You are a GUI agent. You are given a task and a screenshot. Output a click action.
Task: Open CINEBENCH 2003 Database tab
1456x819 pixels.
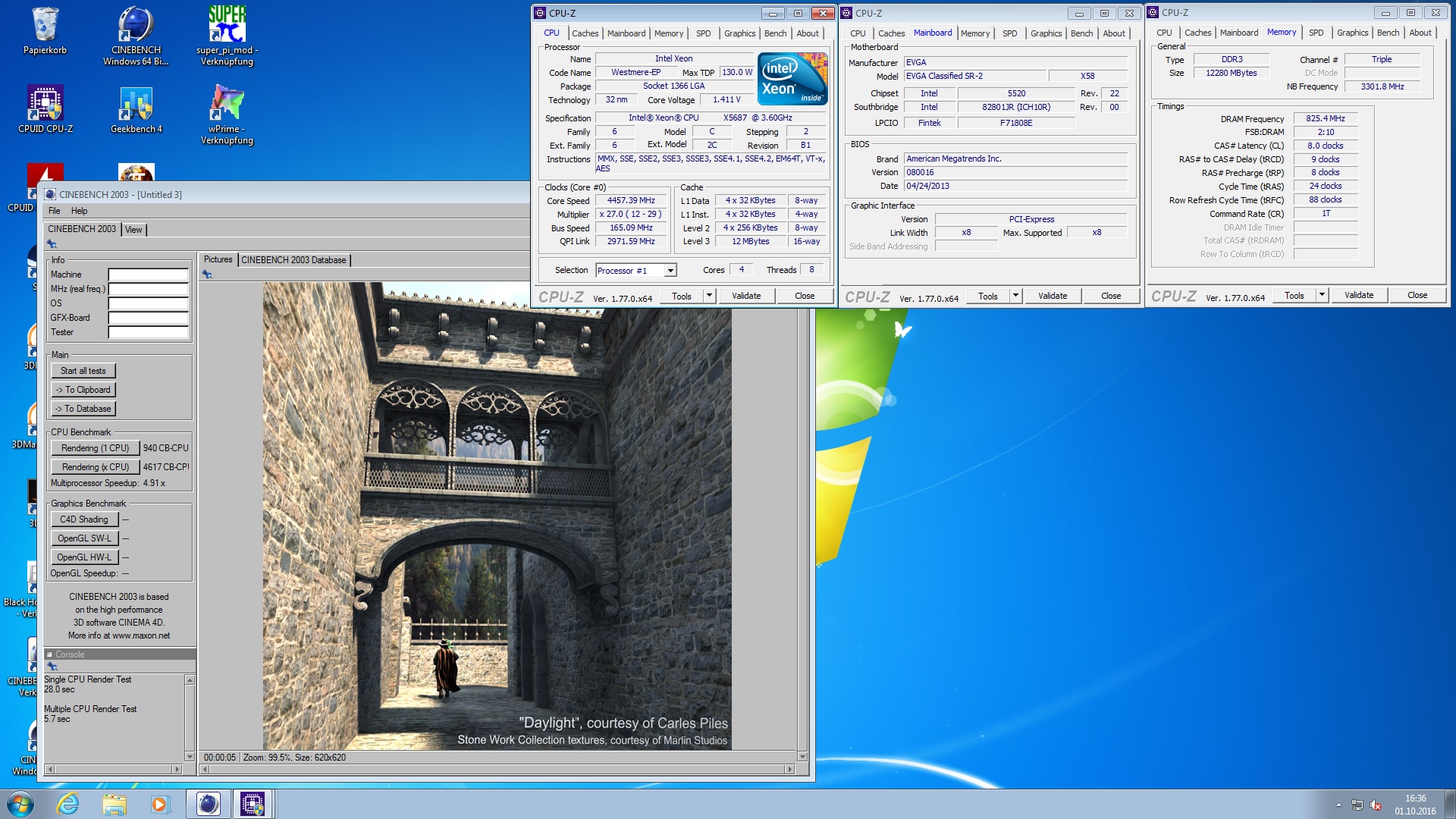(x=293, y=260)
